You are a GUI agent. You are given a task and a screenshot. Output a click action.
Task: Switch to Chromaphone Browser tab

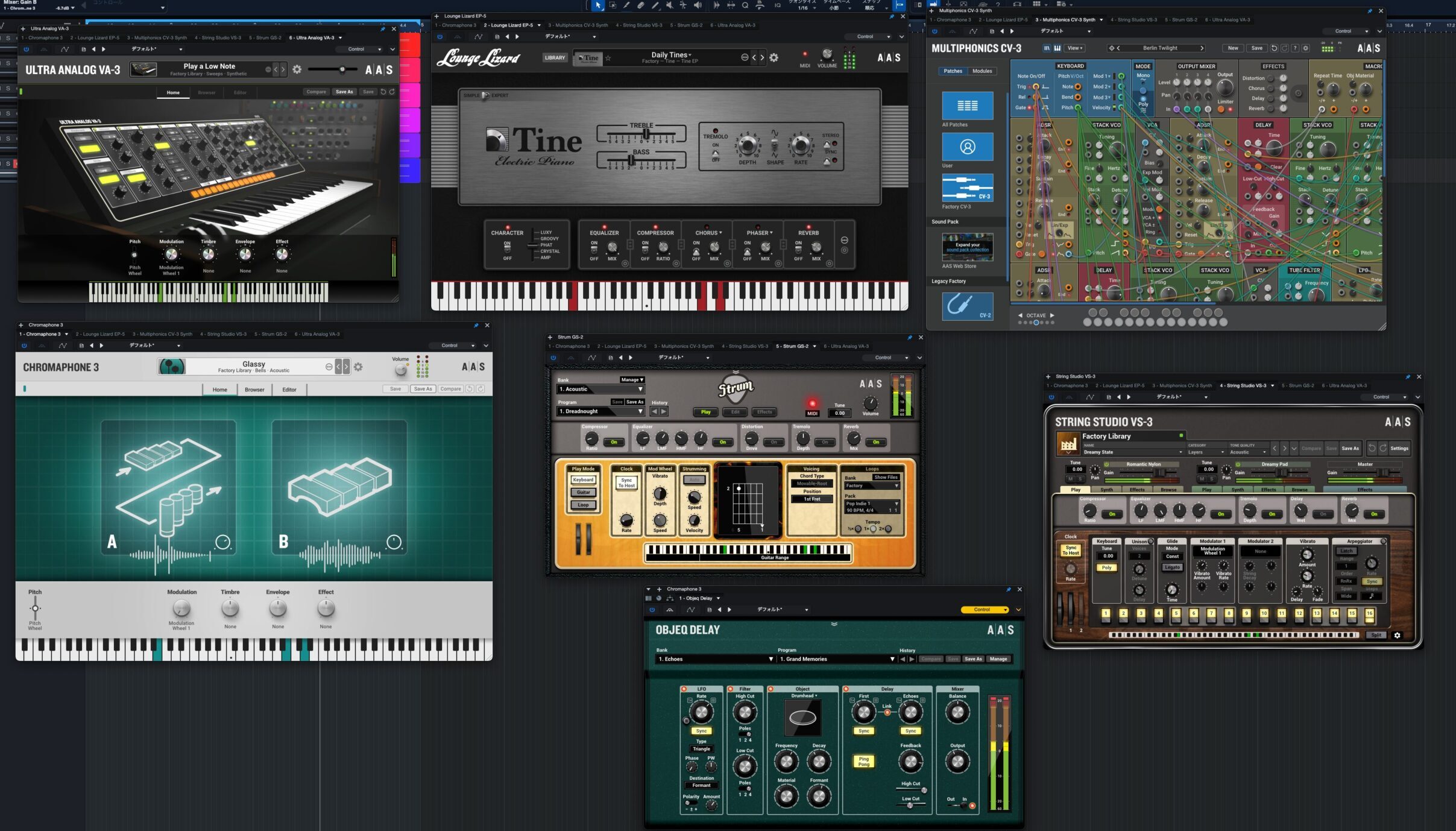pyautogui.click(x=254, y=390)
